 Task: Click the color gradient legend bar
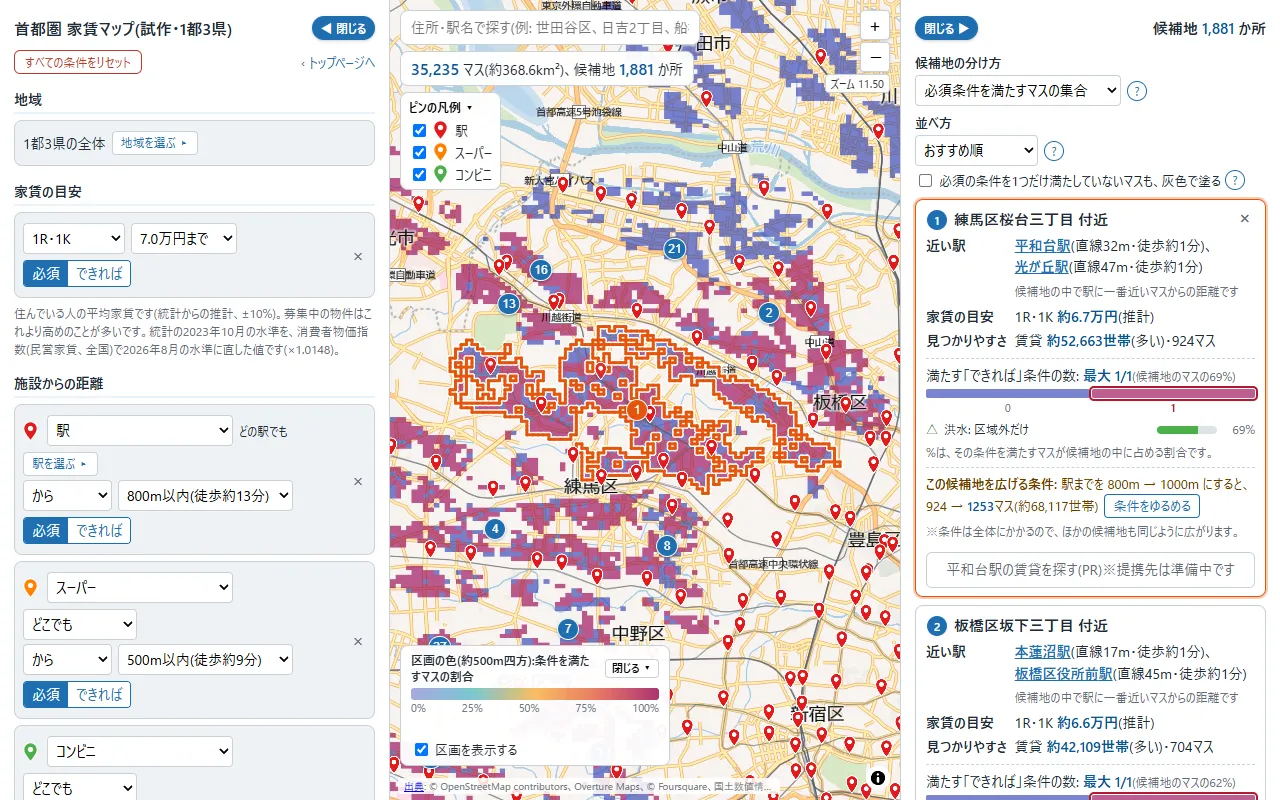coord(535,693)
